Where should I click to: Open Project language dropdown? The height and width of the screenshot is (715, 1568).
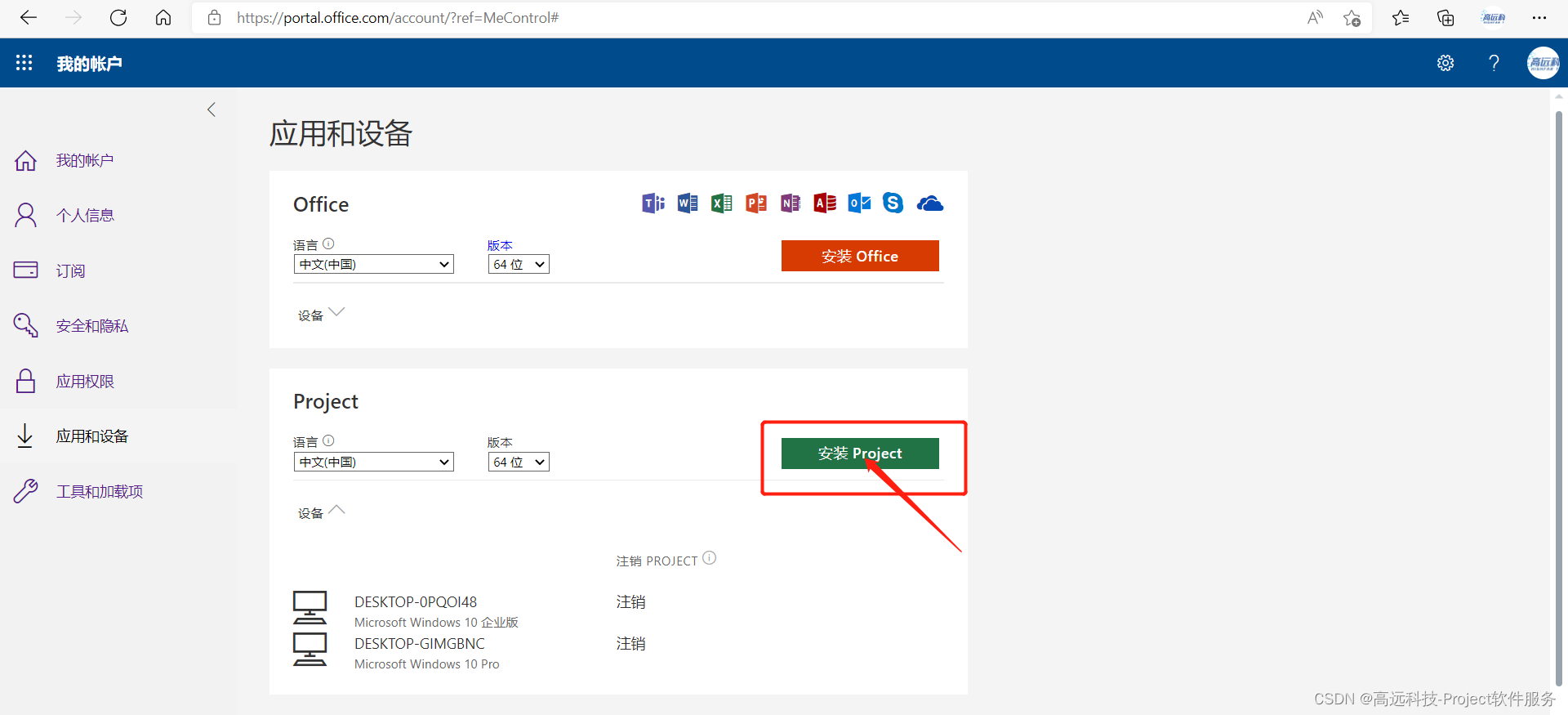click(373, 462)
